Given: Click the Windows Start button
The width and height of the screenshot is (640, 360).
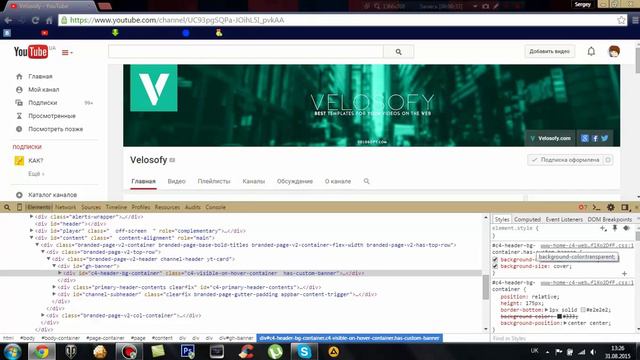Looking at the screenshot, I should click(12, 351).
